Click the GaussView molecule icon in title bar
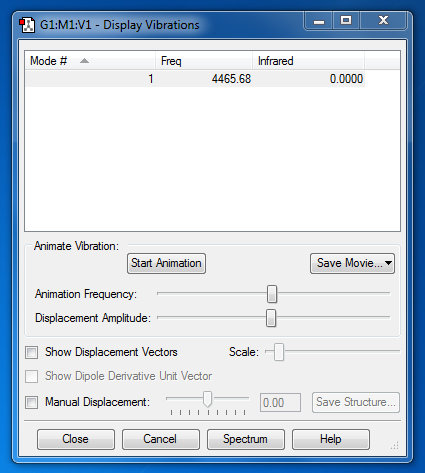 pyautogui.click(x=27, y=25)
